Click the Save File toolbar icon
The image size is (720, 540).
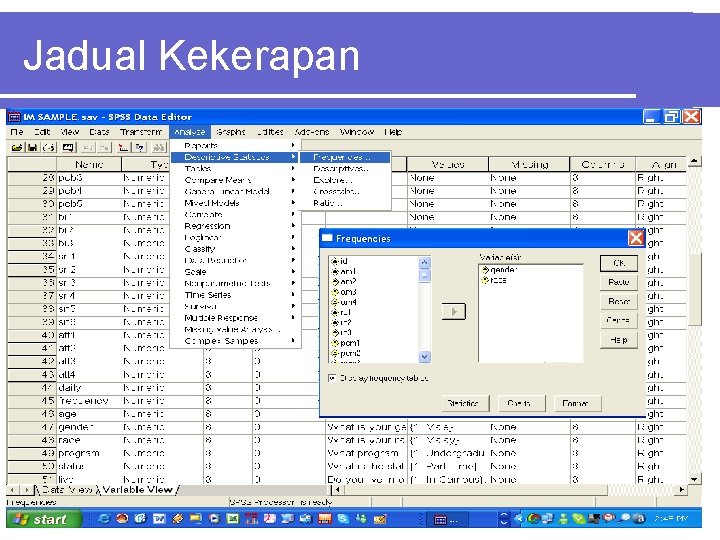33,147
